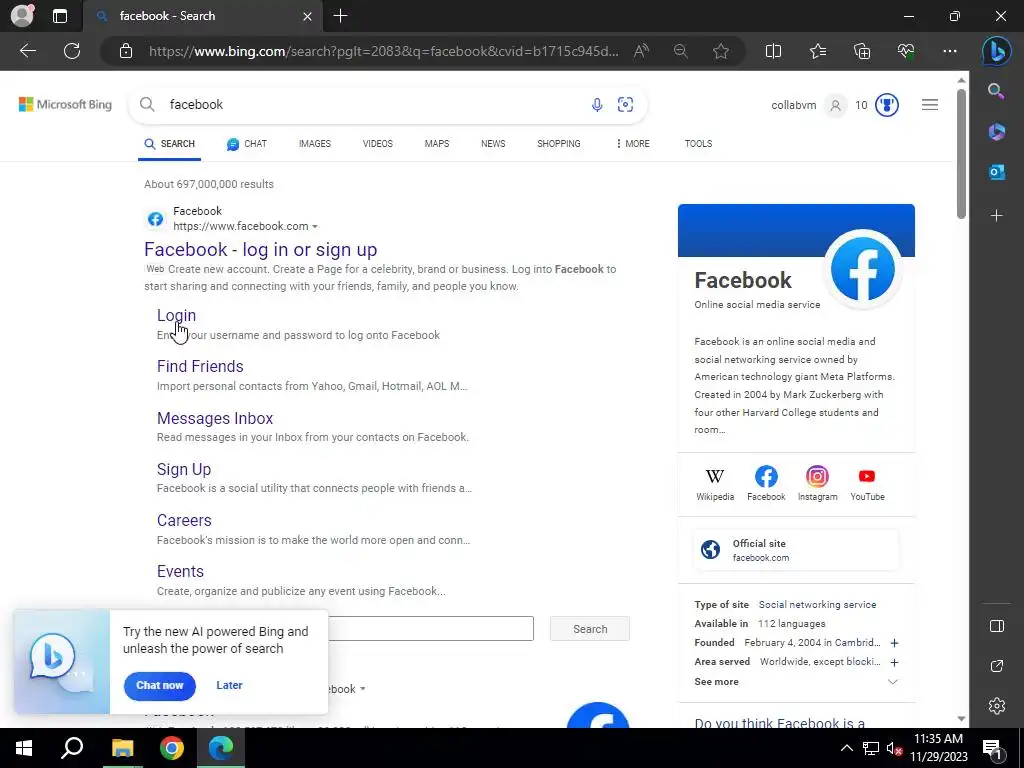Open the Careers link
This screenshot has width=1024, height=768.
pyautogui.click(x=184, y=520)
